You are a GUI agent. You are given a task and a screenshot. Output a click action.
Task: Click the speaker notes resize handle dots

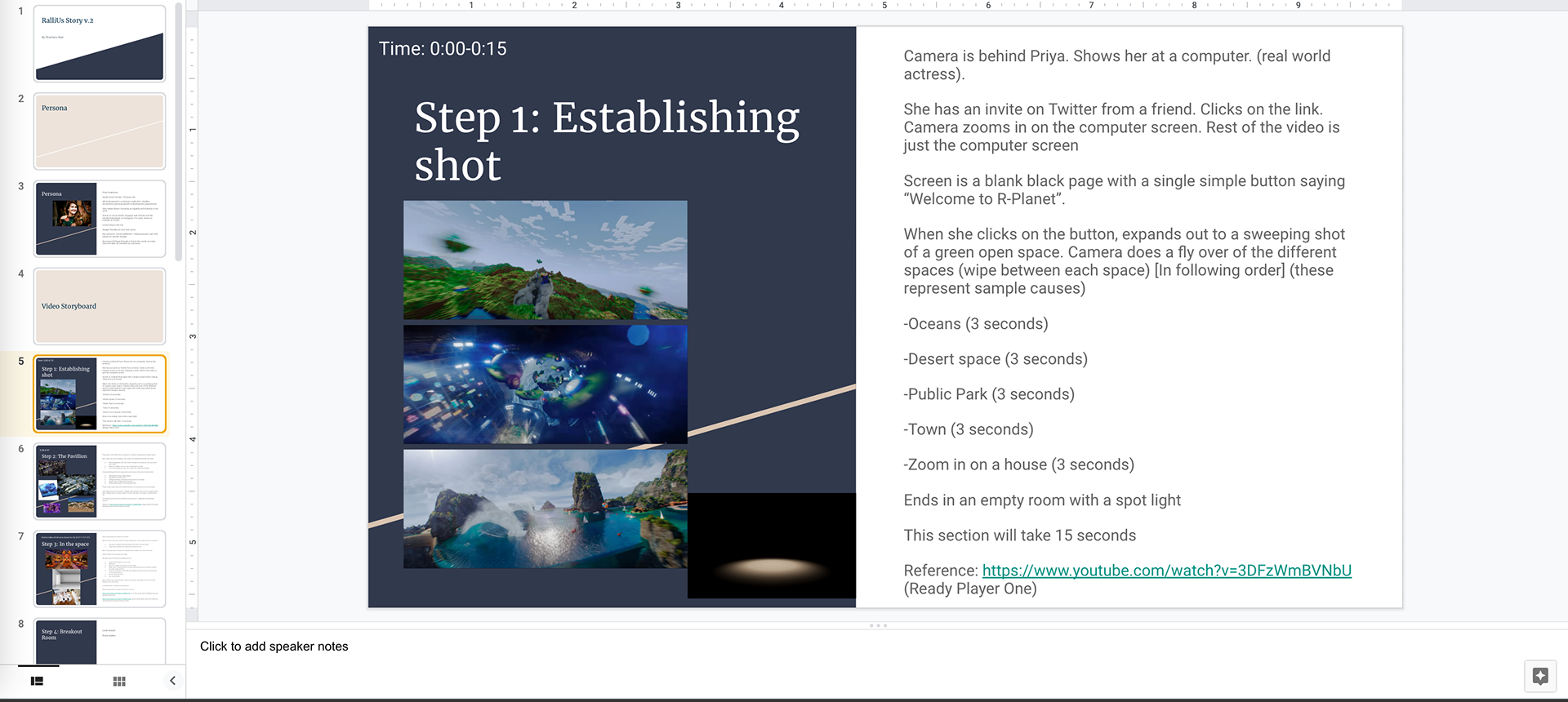tap(878, 626)
